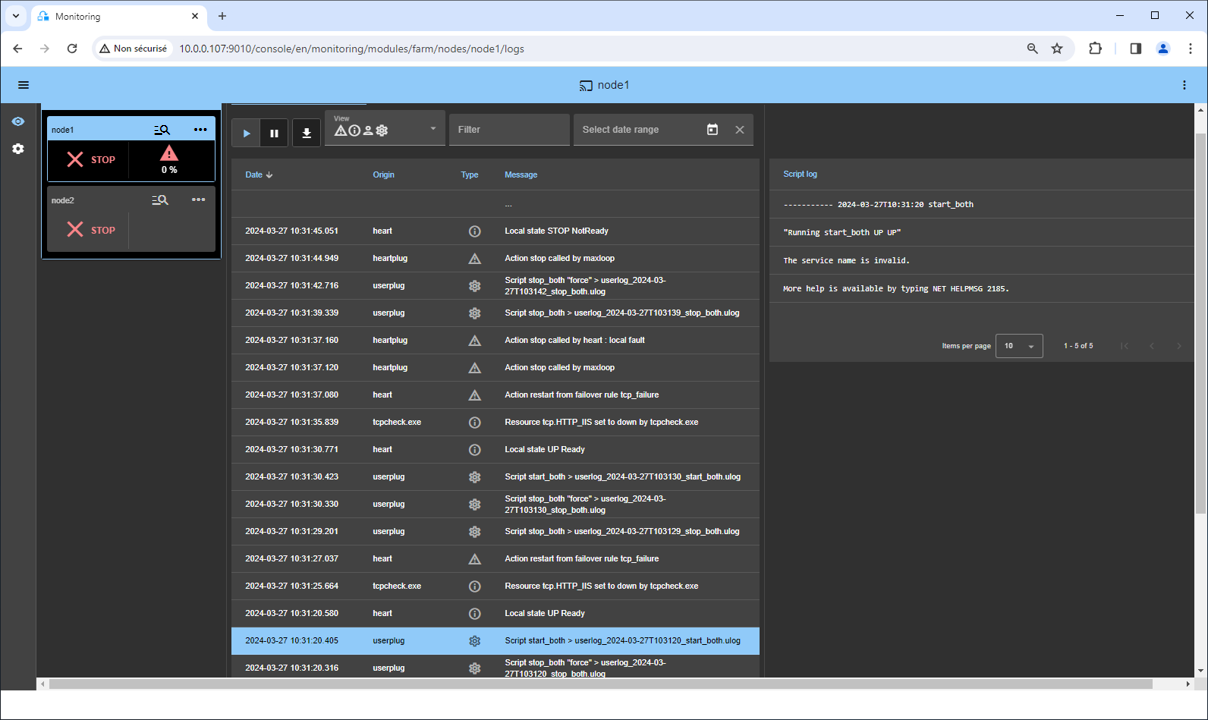Screen dimensions: 1208x720
Task: Open the gear configuration icon in sidebar
Action: pyautogui.click(x=18, y=149)
